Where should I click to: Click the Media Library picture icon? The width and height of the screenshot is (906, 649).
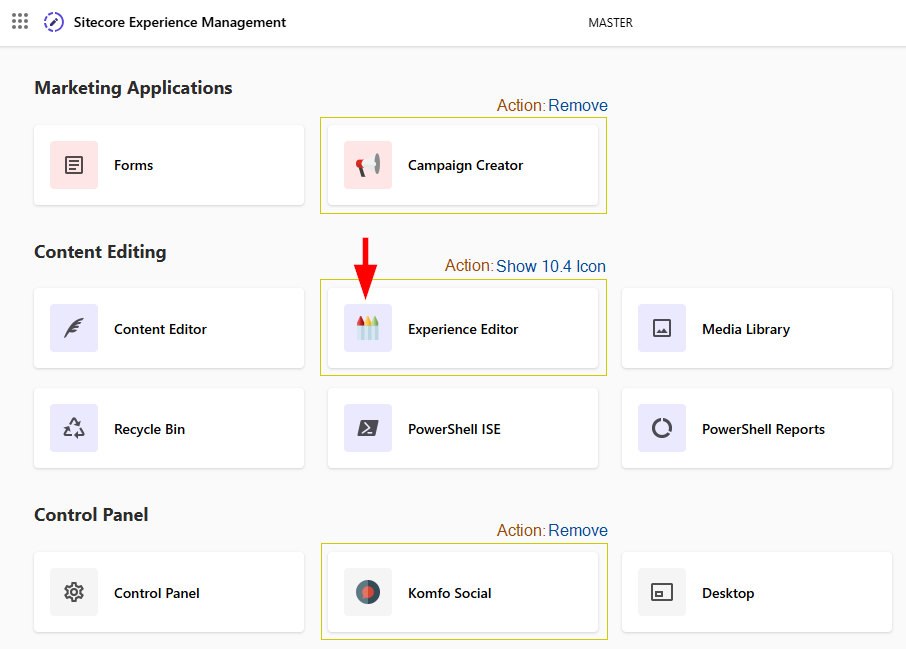pos(662,328)
